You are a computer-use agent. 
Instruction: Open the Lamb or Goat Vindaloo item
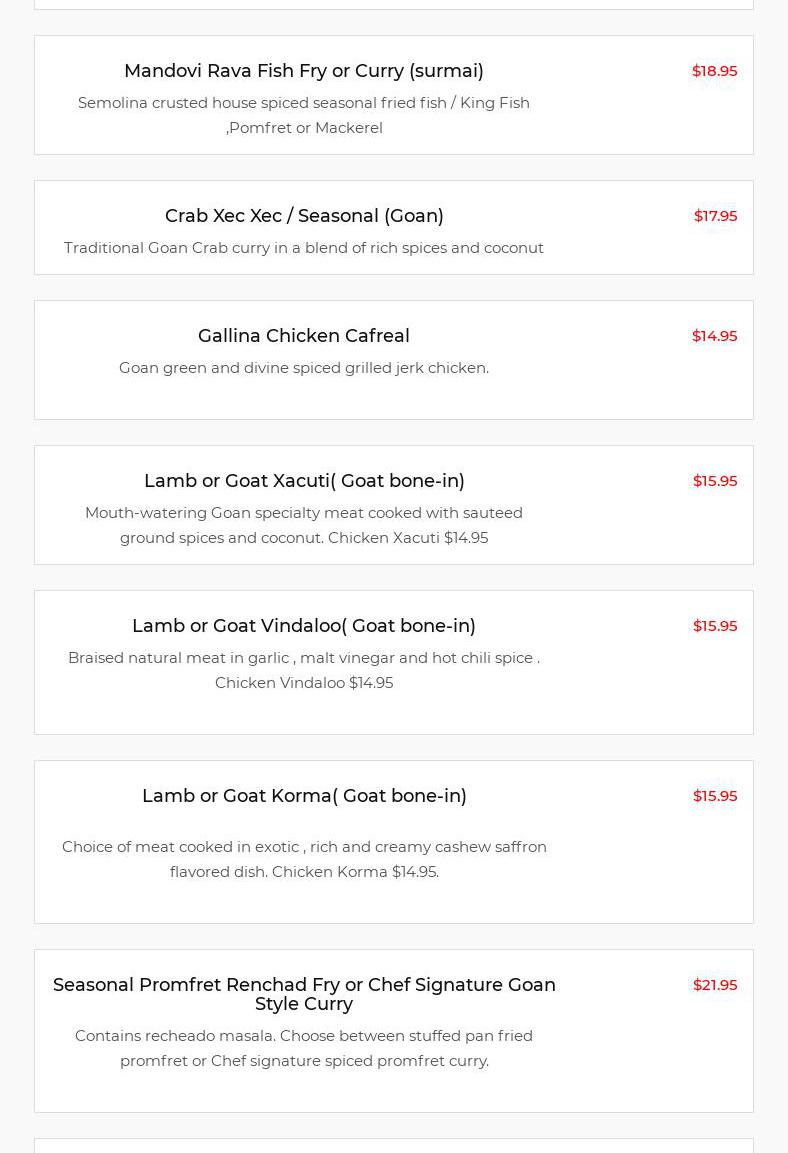pyautogui.click(x=303, y=626)
